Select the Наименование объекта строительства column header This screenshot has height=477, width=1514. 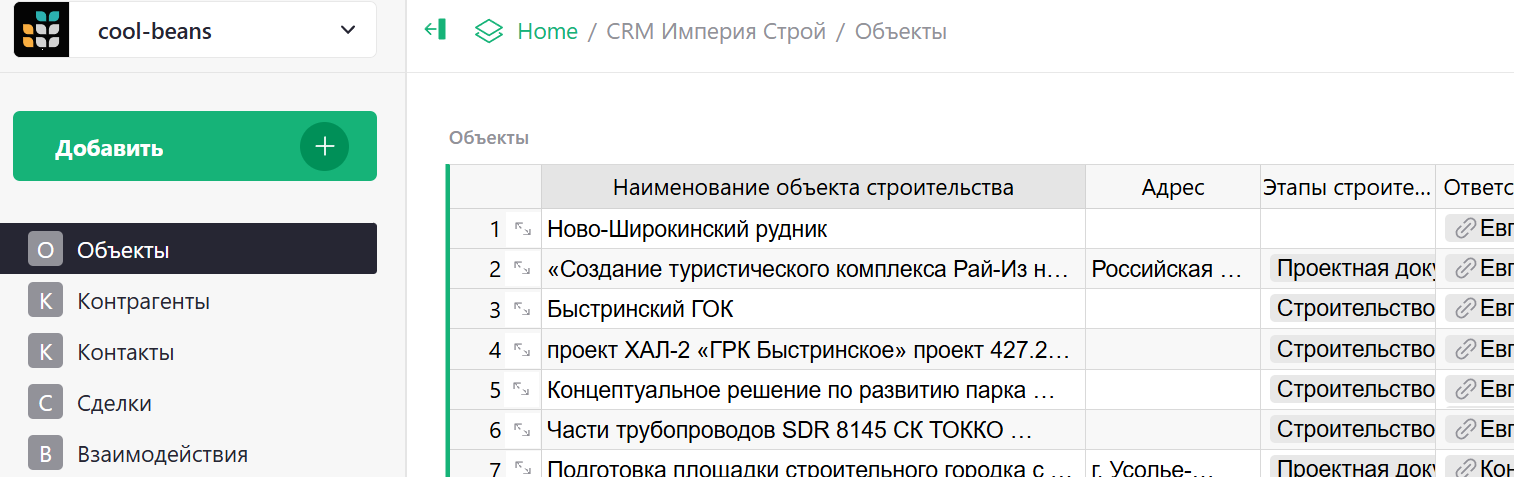tap(812, 188)
